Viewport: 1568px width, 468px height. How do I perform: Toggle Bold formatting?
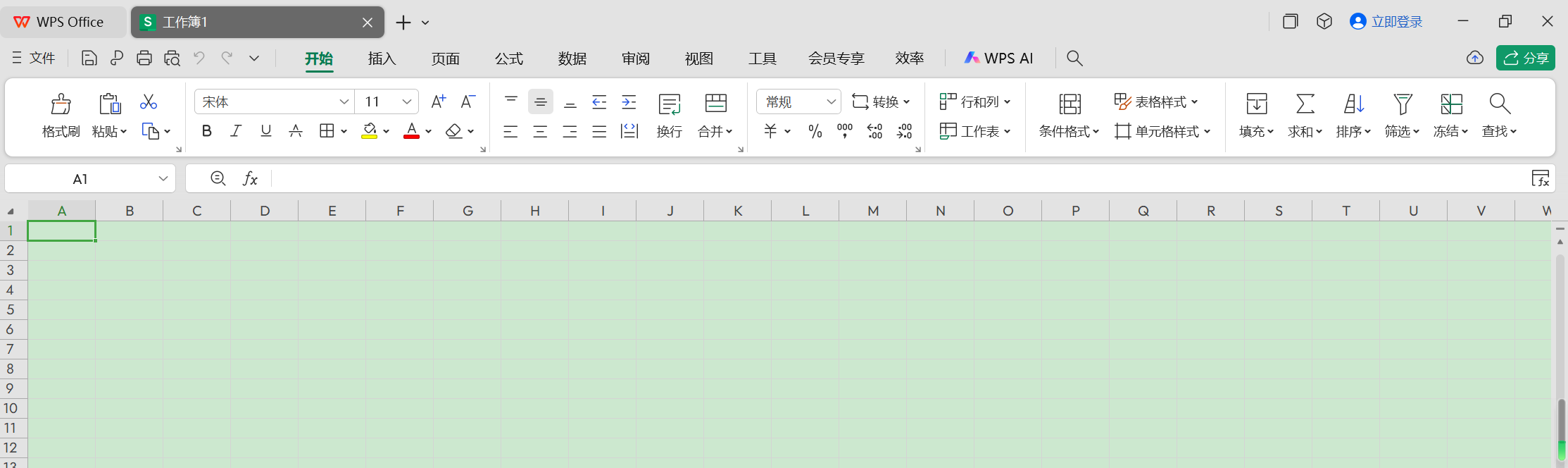coord(206,131)
